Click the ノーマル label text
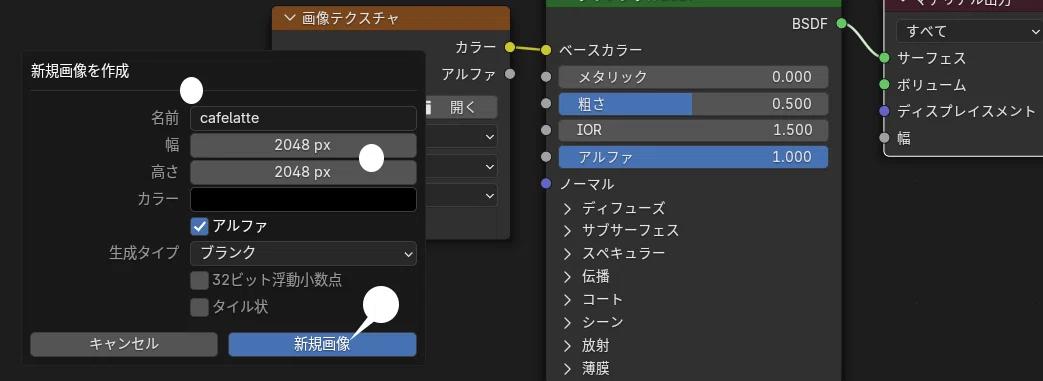Viewport: 1043px width, 381px height. click(587, 184)
